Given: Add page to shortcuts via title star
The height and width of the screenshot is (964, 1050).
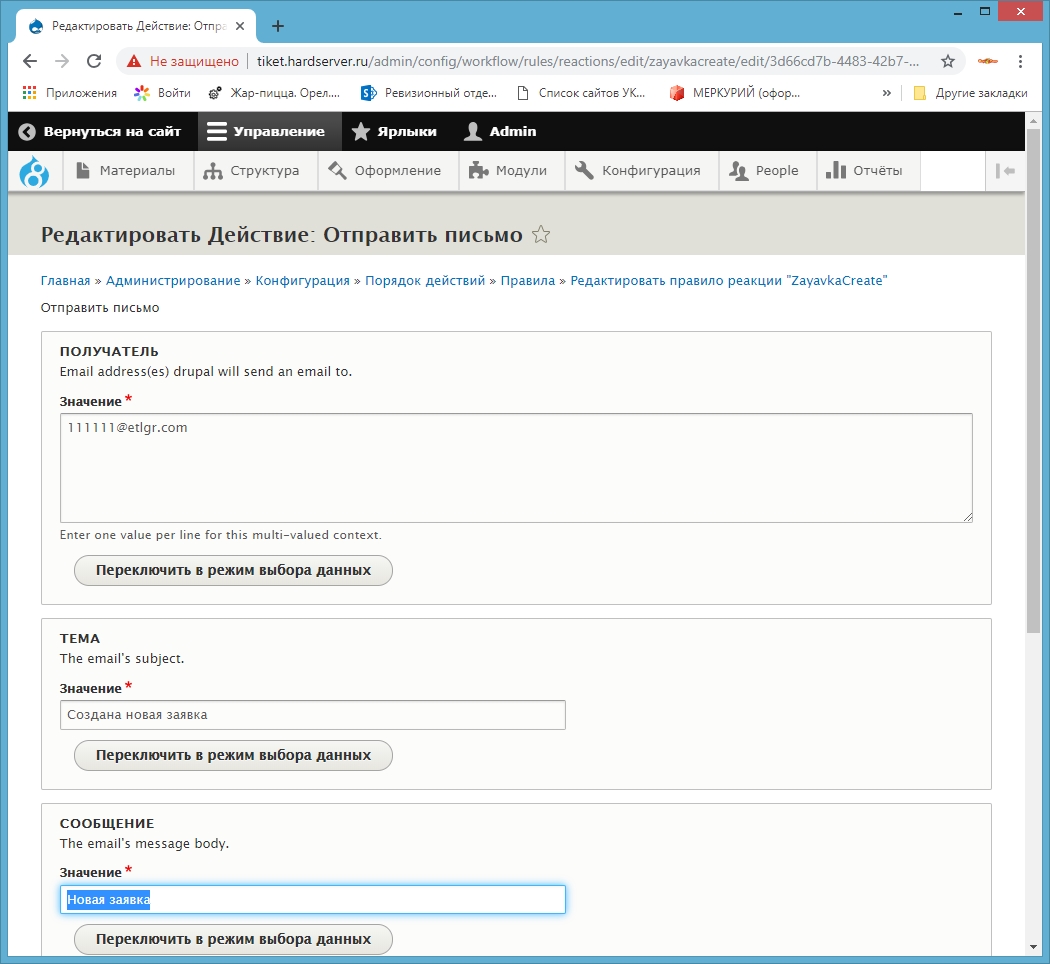Looking at the screenshot, I should (541, 235).
